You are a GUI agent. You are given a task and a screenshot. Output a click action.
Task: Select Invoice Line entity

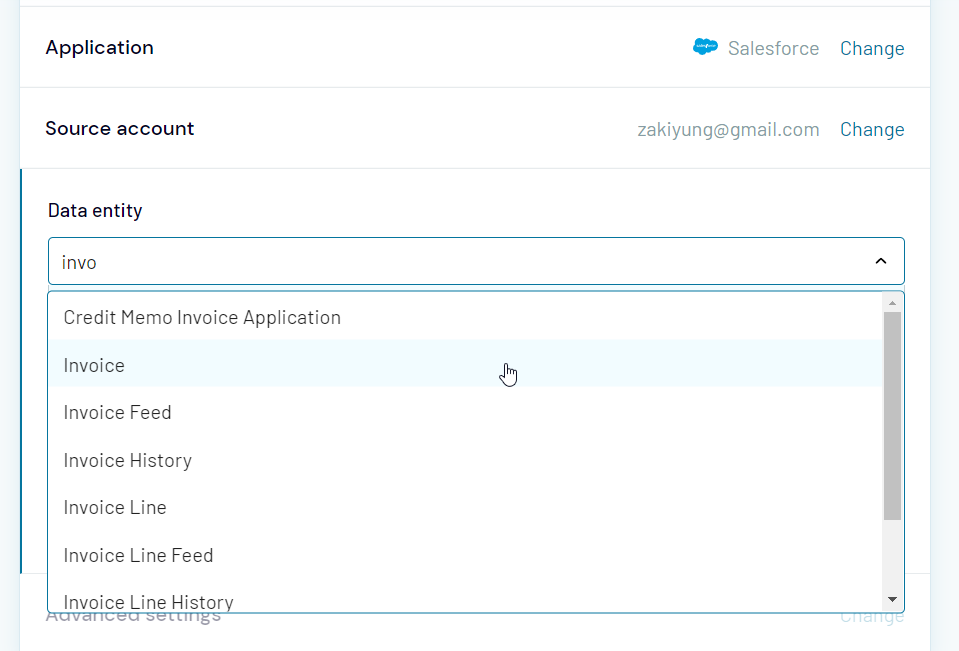pos(114,507)
